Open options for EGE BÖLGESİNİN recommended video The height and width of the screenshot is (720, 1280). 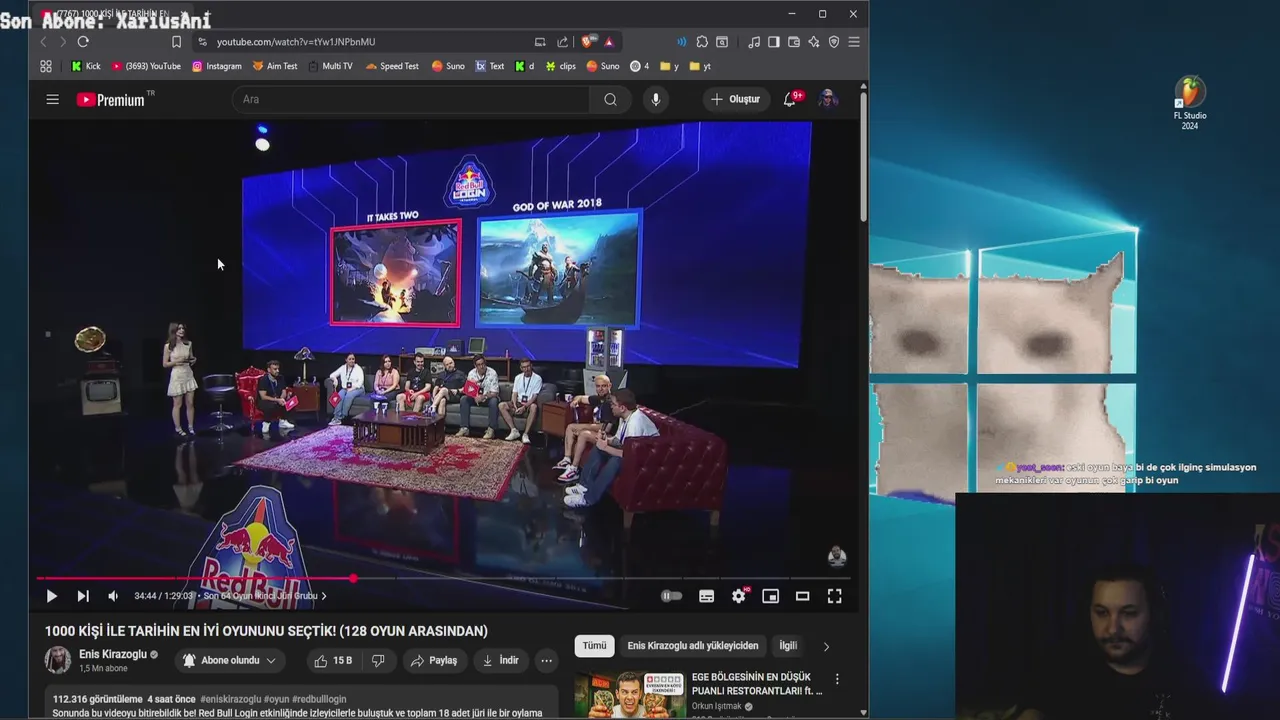pos(837,679)
